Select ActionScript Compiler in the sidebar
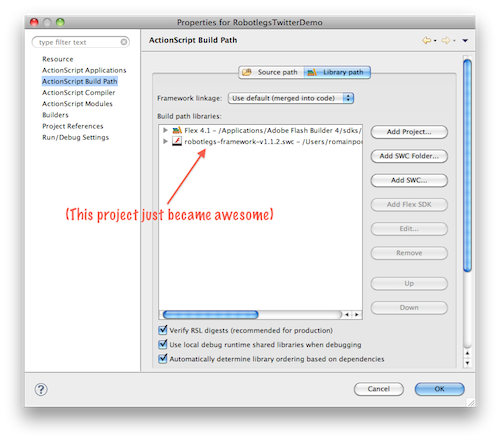This screenshot has width=500, height=441. click(79, 92)
